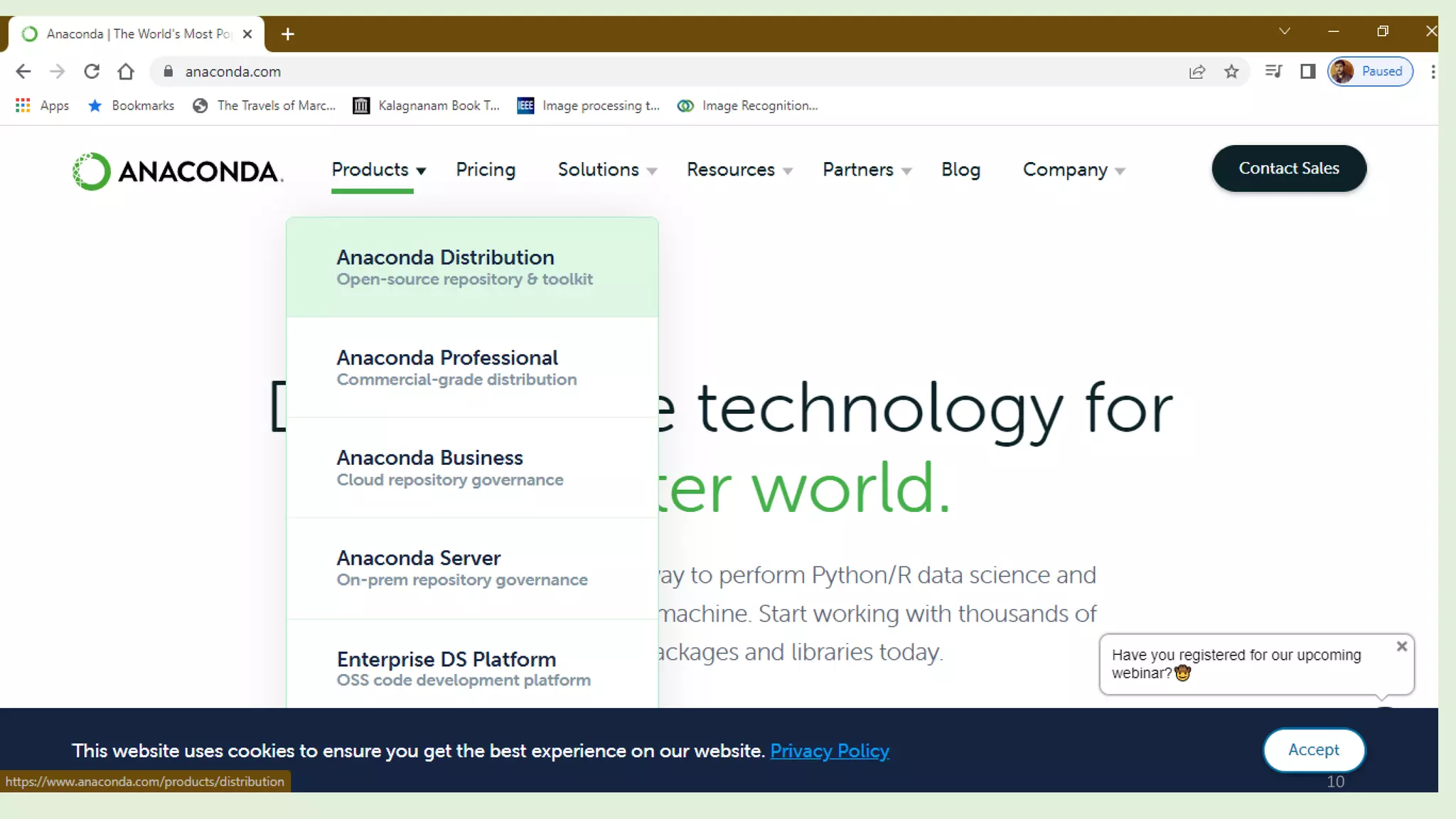The width and height of the screenshot is (1456, 819).
Task: Accept the cookies notice
Action: [1313, 749]
